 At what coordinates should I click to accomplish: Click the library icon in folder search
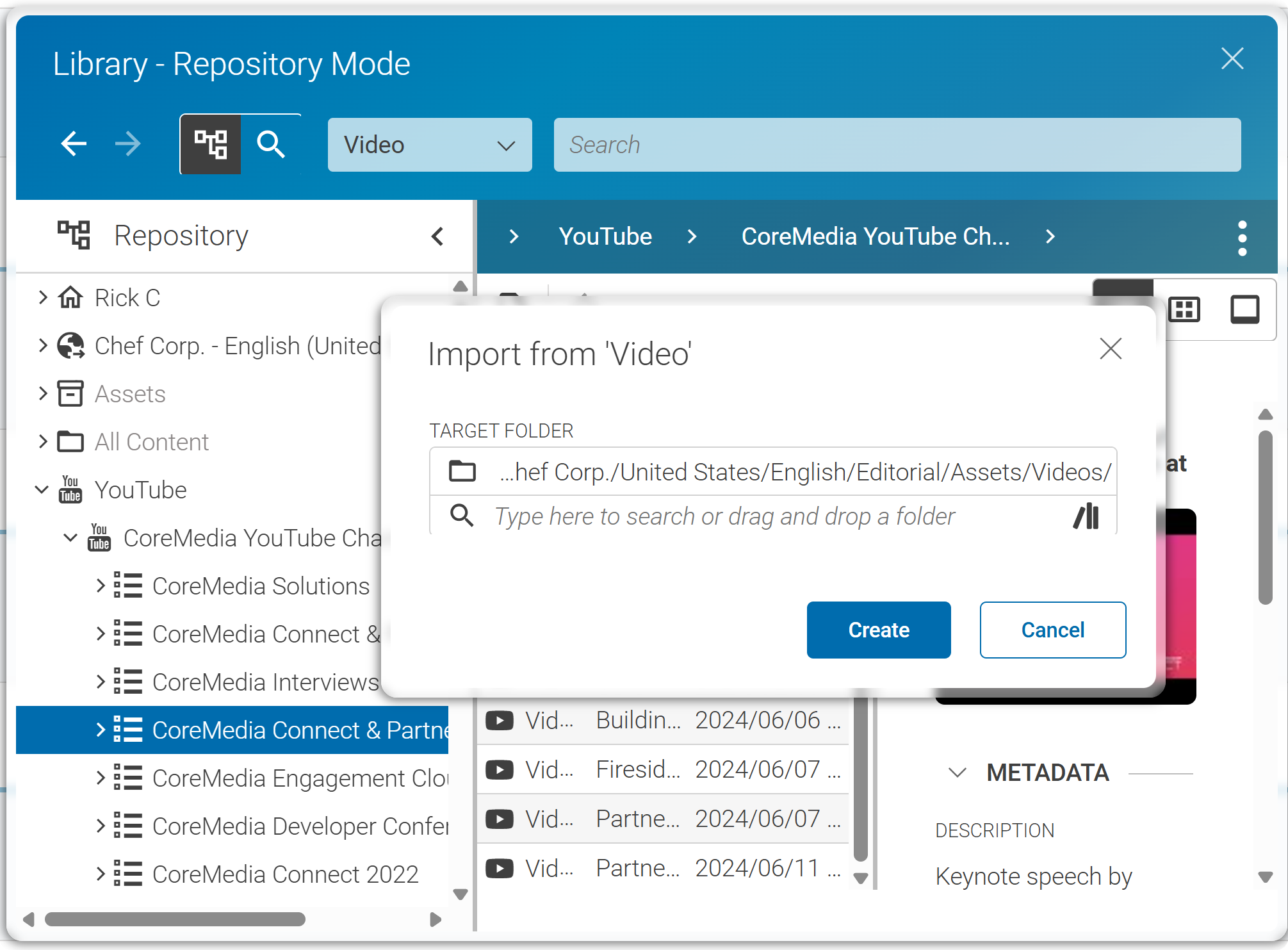(1086, 516)
